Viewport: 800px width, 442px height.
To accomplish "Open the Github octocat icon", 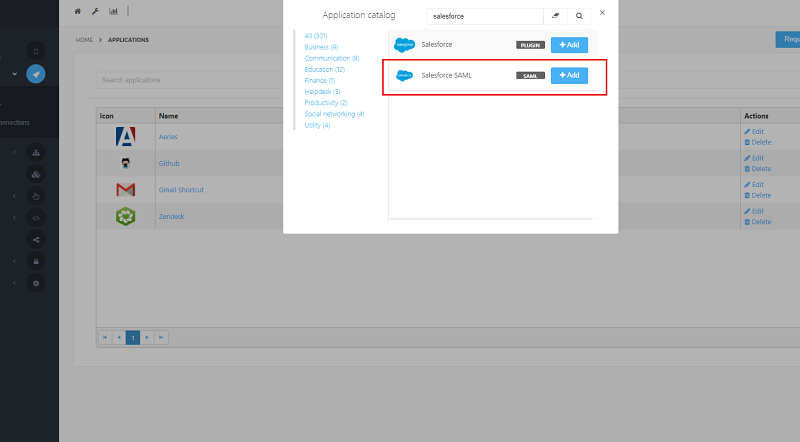I will click(x=126, y=163).
